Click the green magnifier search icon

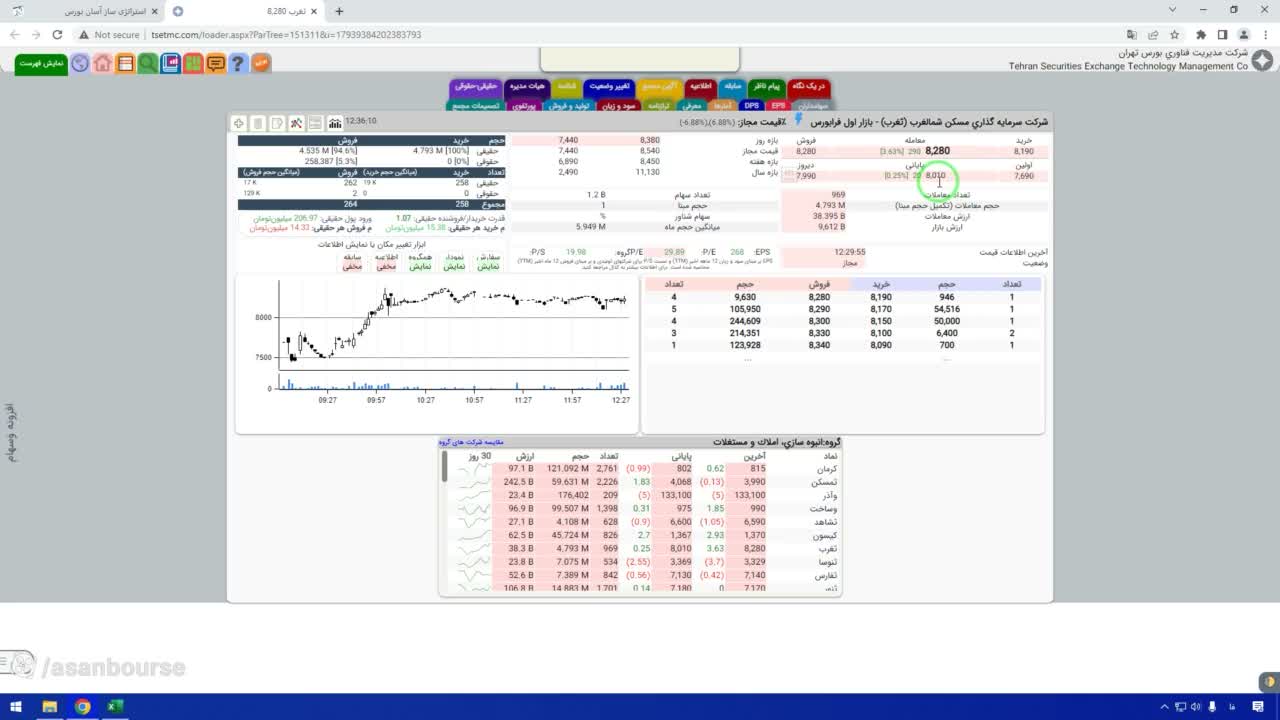[147, 63]
